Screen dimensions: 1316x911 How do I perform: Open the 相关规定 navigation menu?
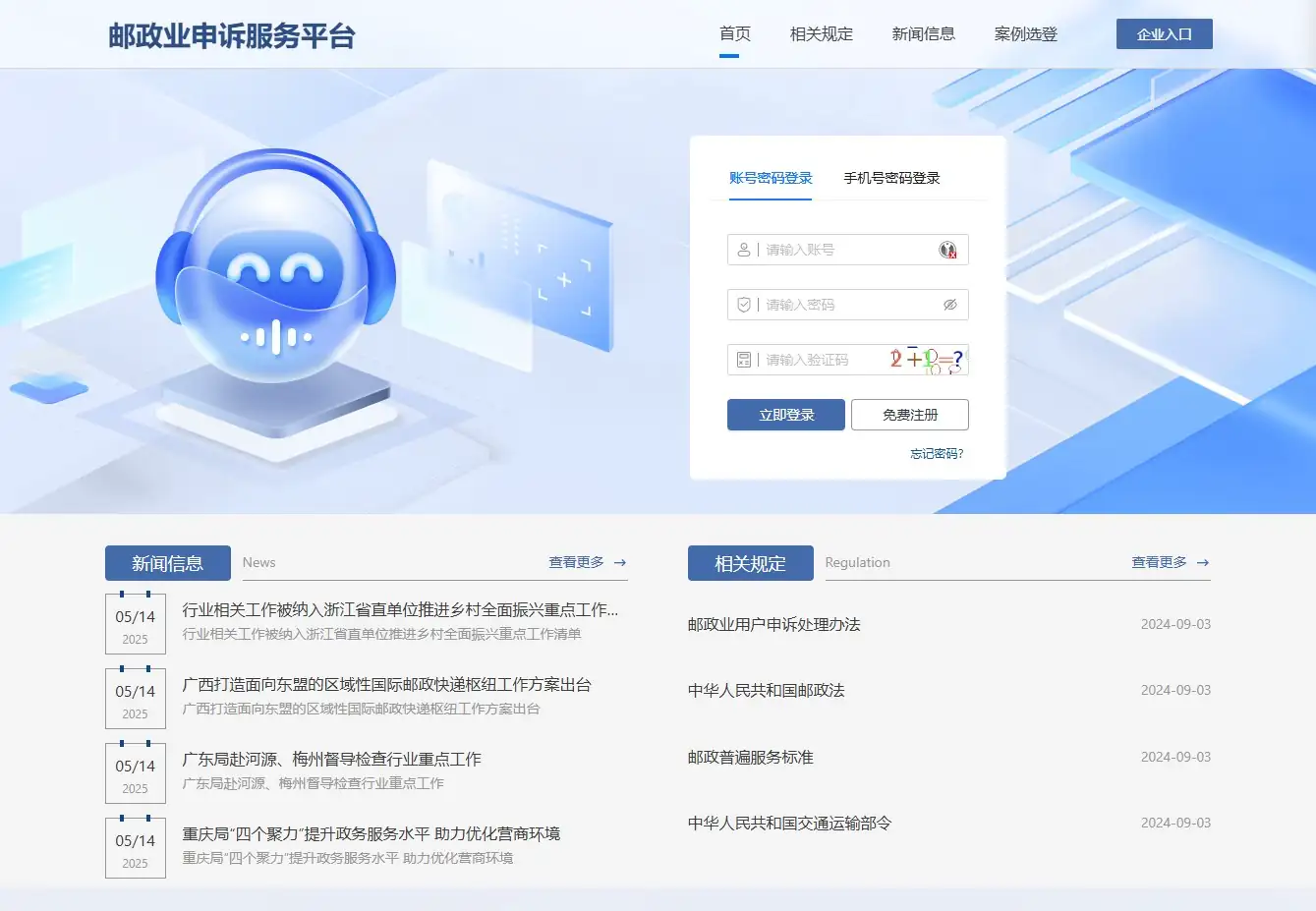click(821, 32)
